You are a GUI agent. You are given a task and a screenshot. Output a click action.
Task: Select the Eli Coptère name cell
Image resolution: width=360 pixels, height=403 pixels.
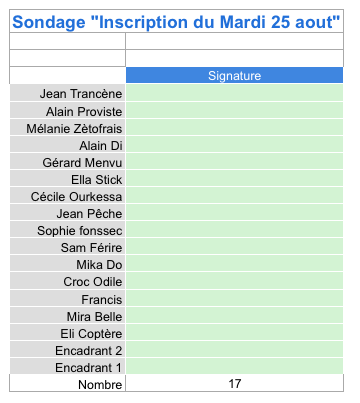coord(68,333)
